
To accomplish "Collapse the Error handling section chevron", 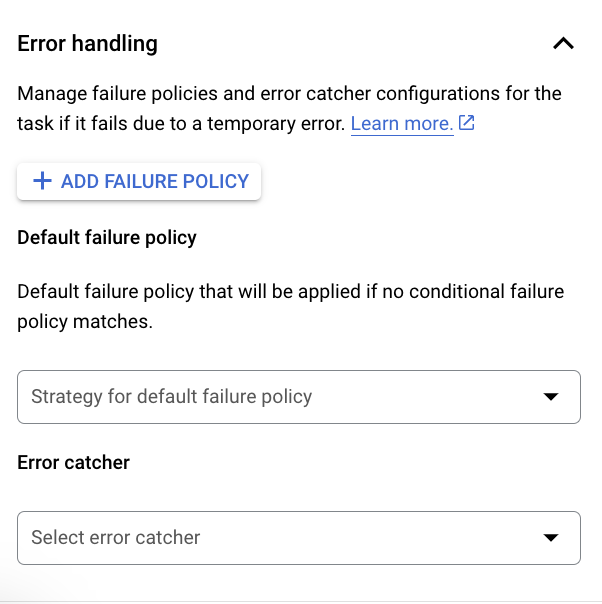I will (x=563, y=43).
